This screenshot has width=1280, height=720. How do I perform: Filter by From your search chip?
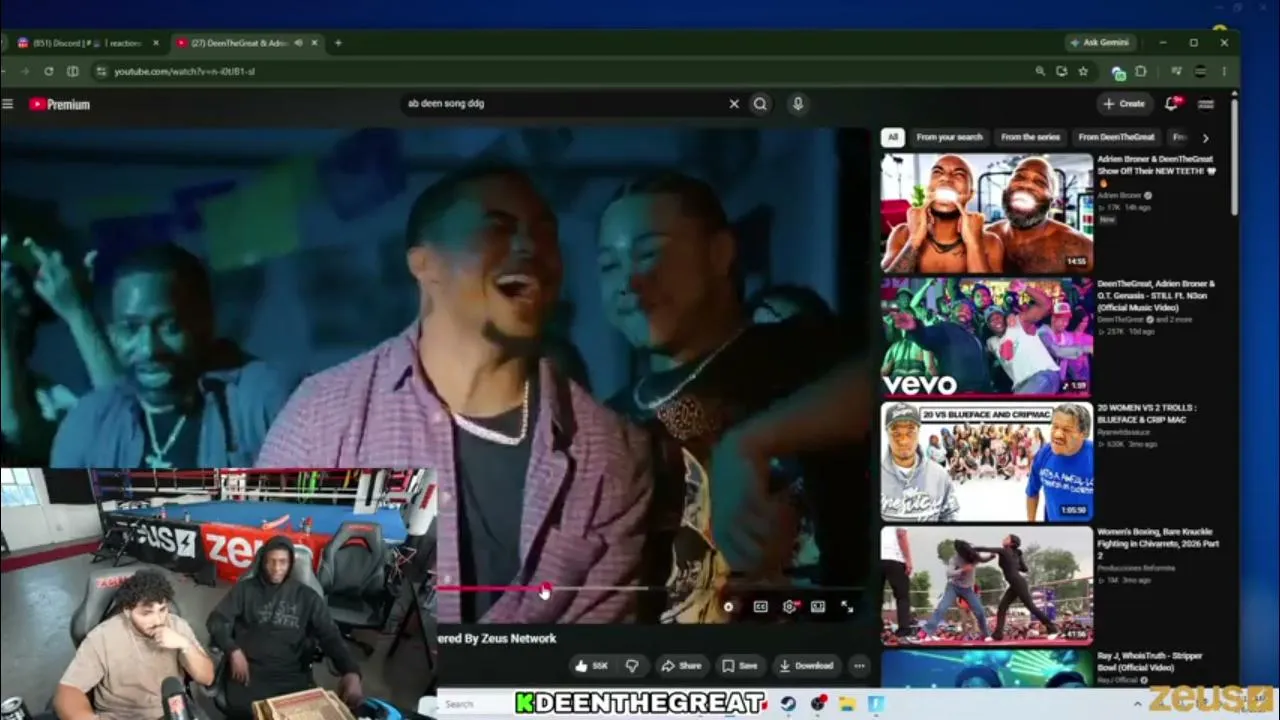point(950,137)
